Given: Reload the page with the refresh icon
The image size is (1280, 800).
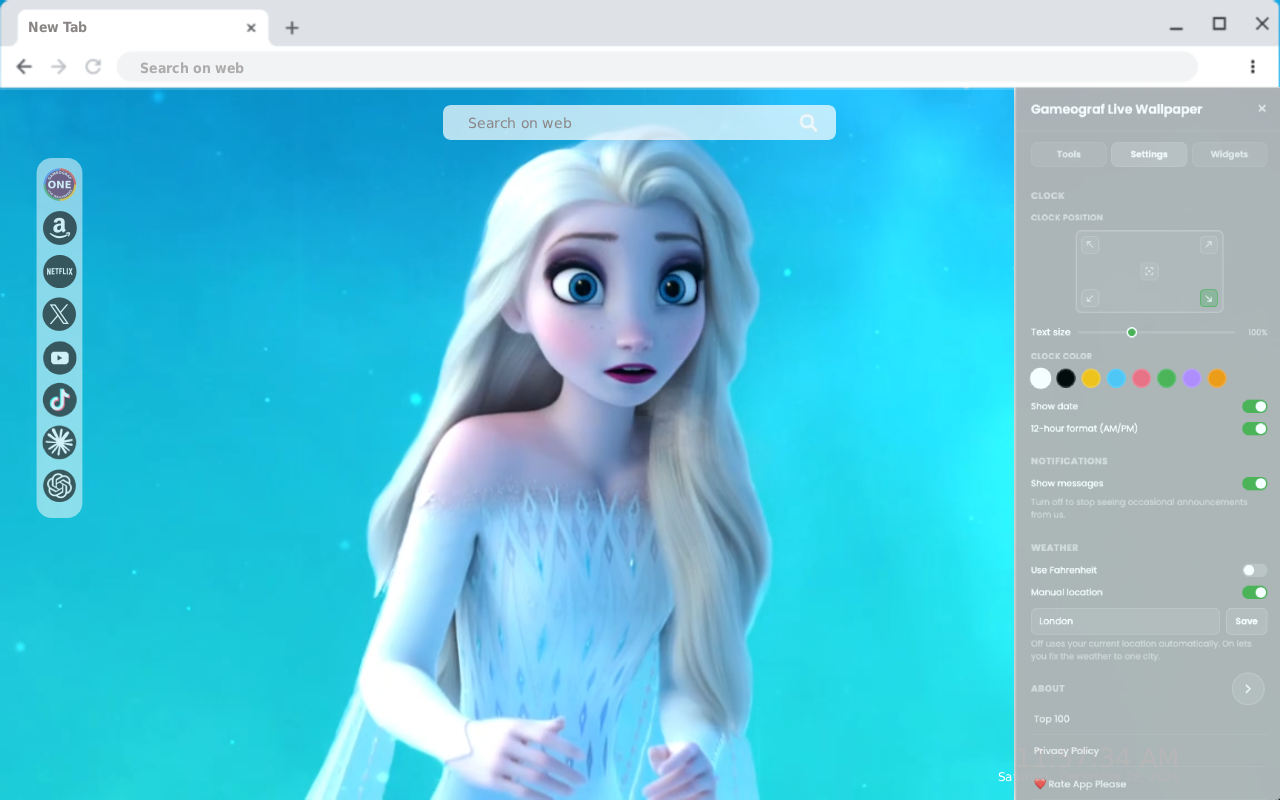Looking at the screenshot, I should pyautogui.click(x=93, y=67).
